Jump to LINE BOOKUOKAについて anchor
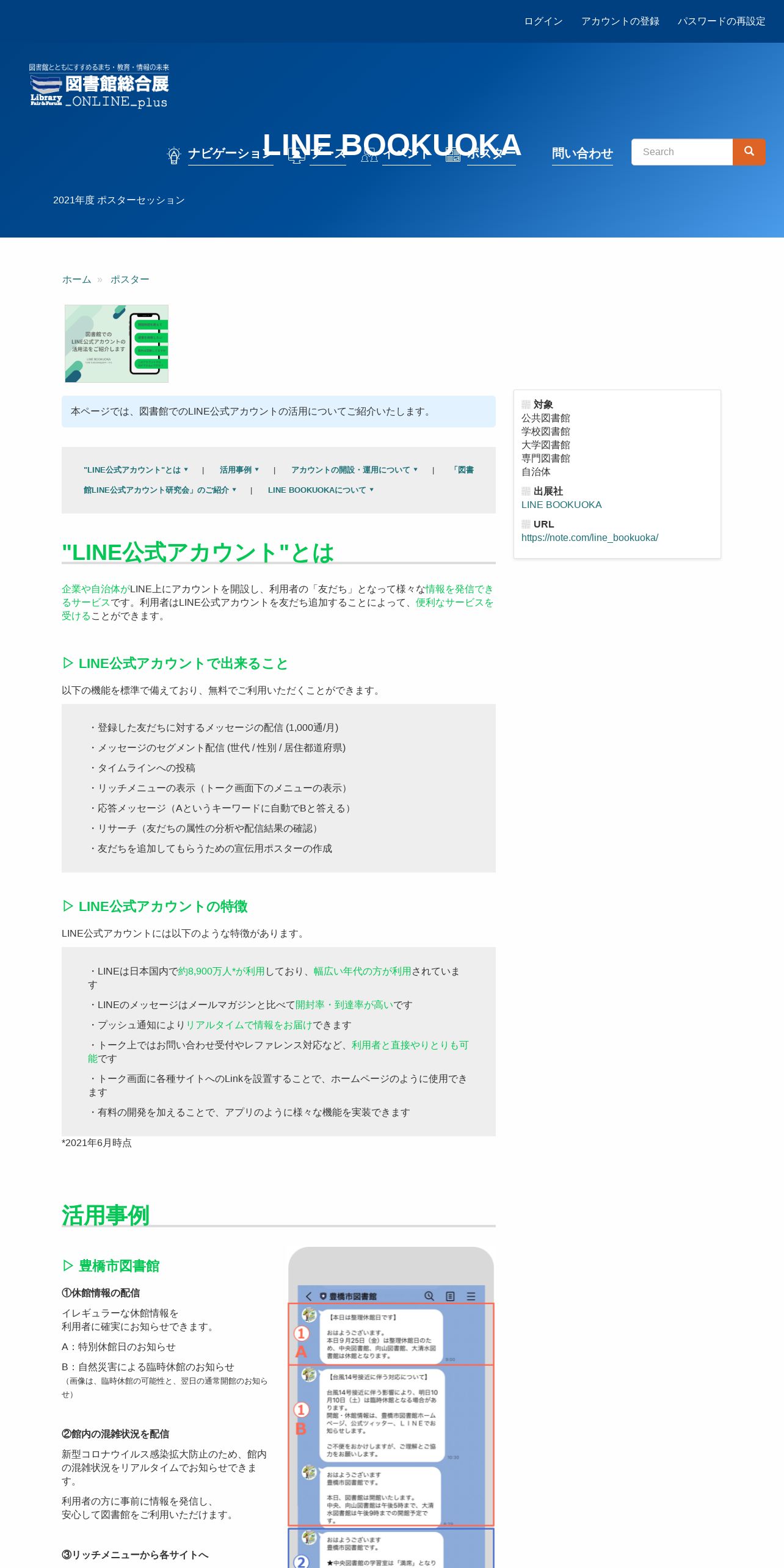Viewport: 784px width, 1568px height. (321, 490)
